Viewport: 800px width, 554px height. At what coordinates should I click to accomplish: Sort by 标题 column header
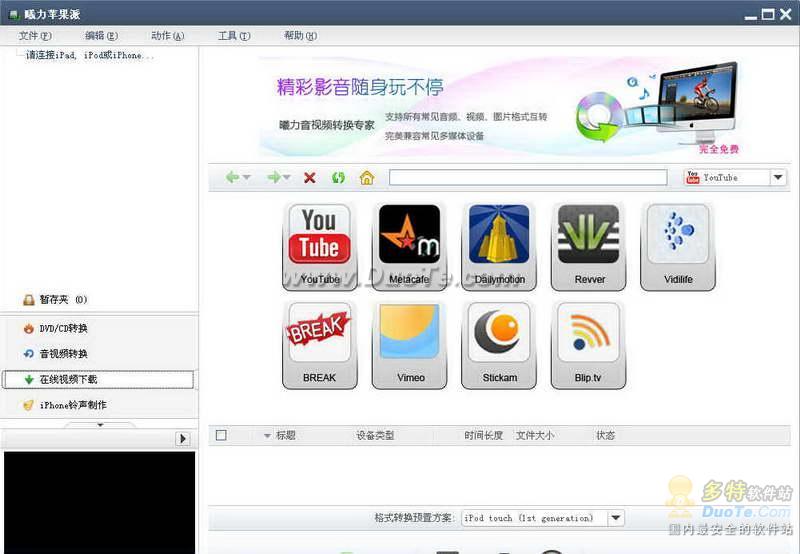(286, 435)
